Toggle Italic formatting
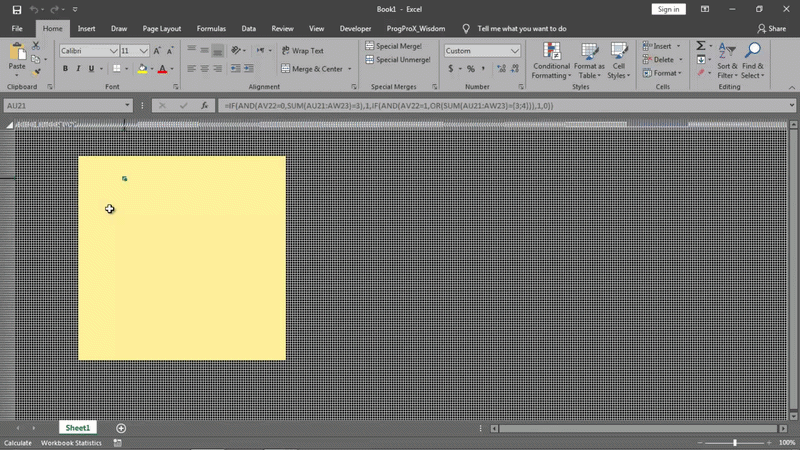Image resolution: width=800 pixels, height=450 pixels. pyautogui.click(x=78, y=68)
